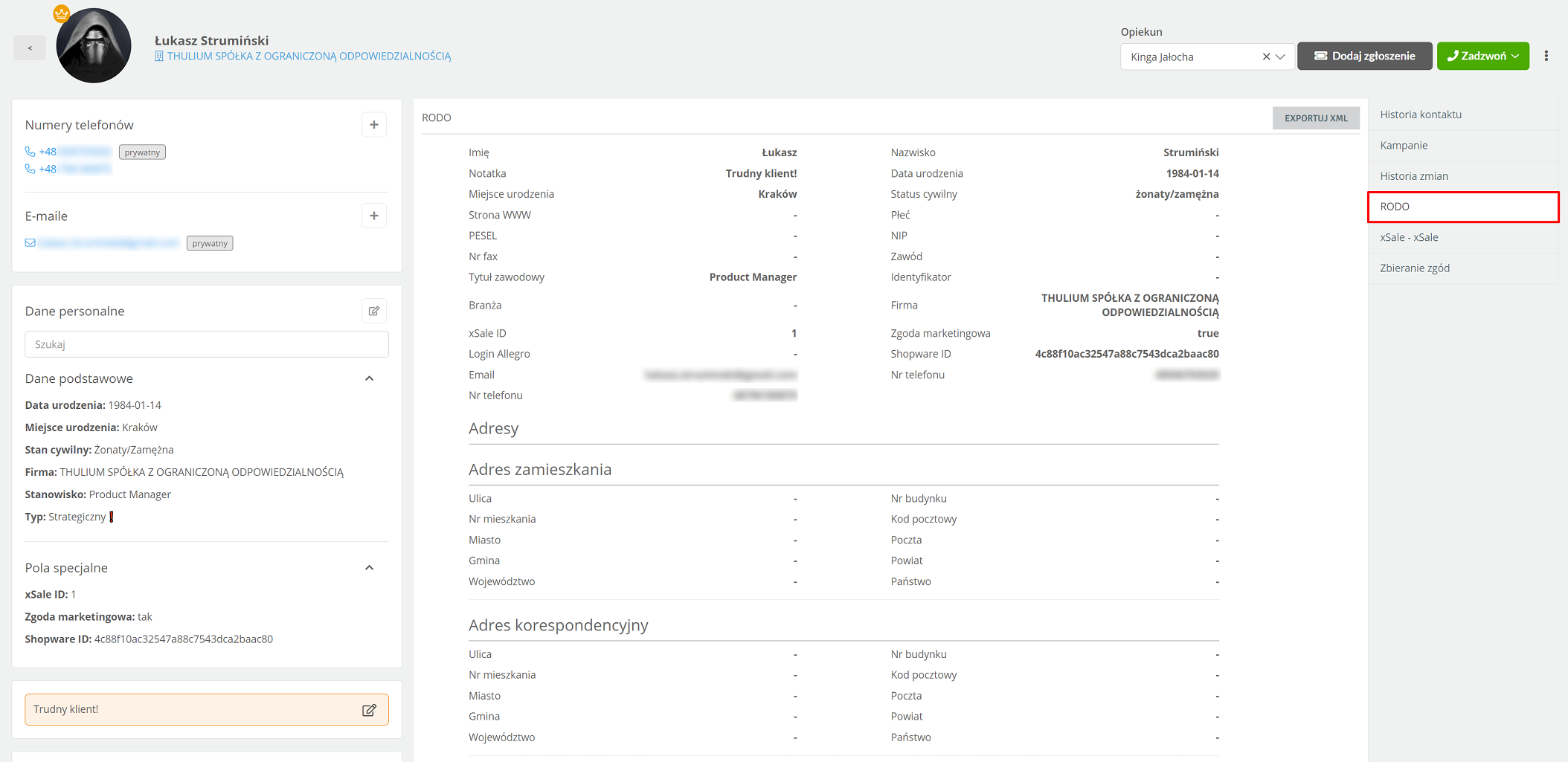
Task: Click the Adres korespondencyjny heading
Action: click(559, 625)
